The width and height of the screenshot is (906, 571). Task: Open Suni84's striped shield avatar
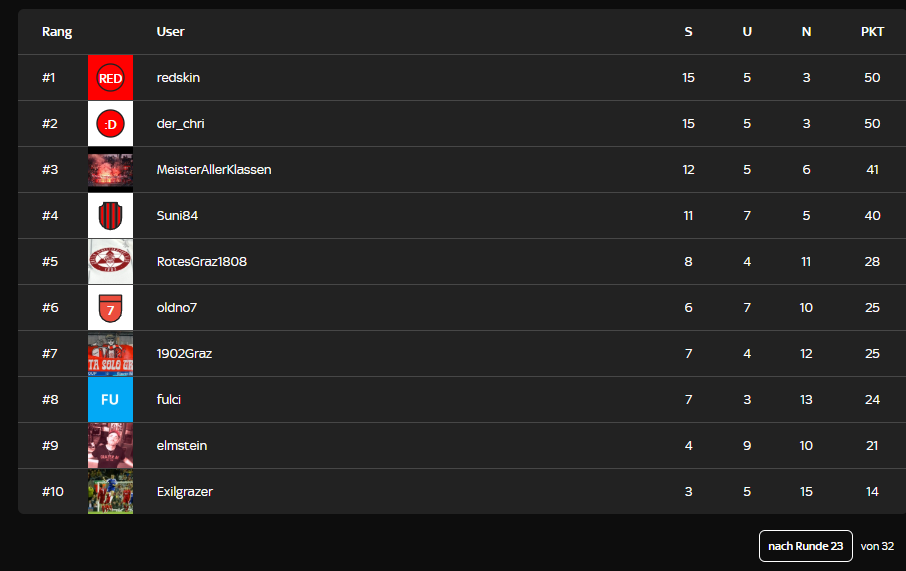(110, 216)
